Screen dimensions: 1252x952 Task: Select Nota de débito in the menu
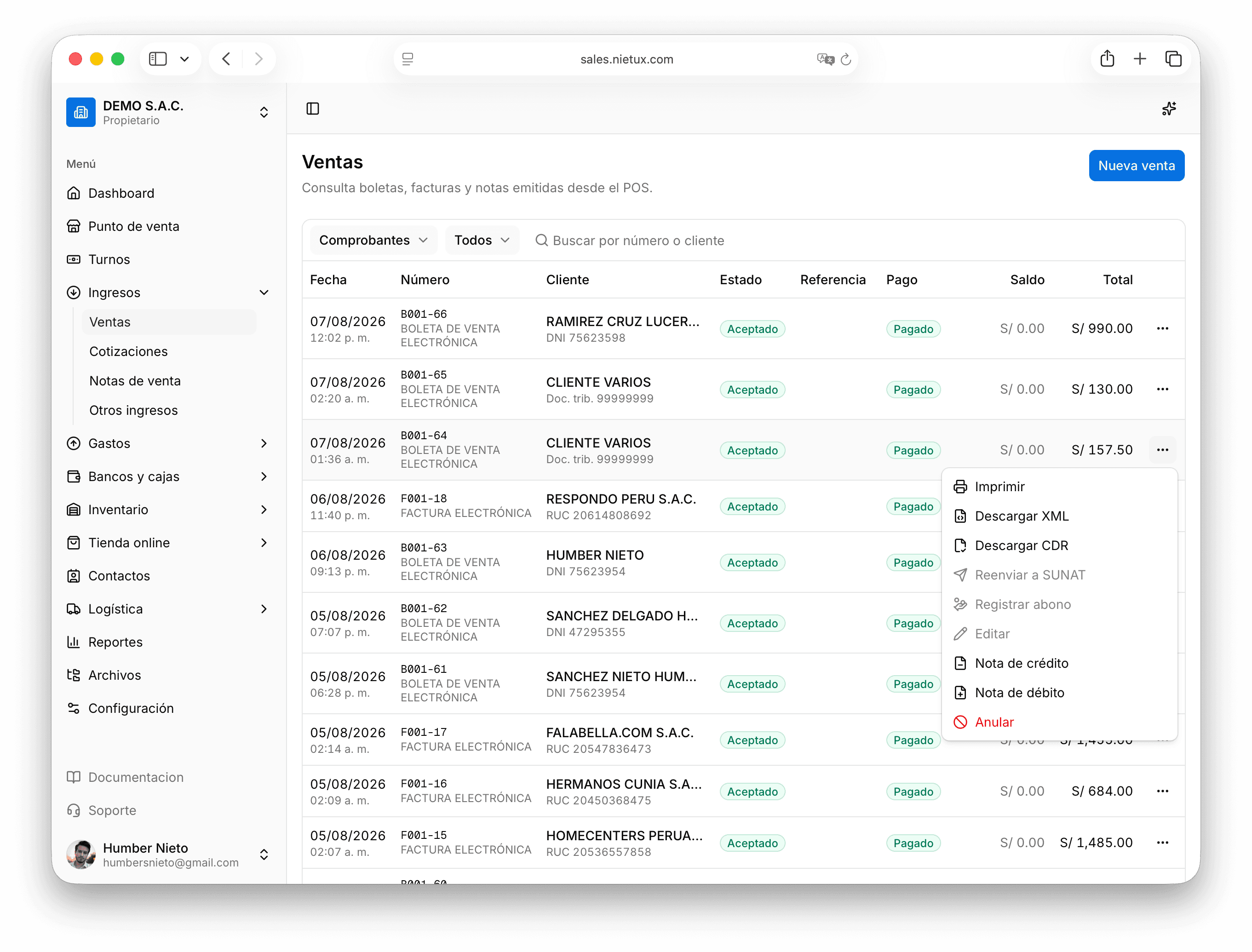click(1059, 693)
